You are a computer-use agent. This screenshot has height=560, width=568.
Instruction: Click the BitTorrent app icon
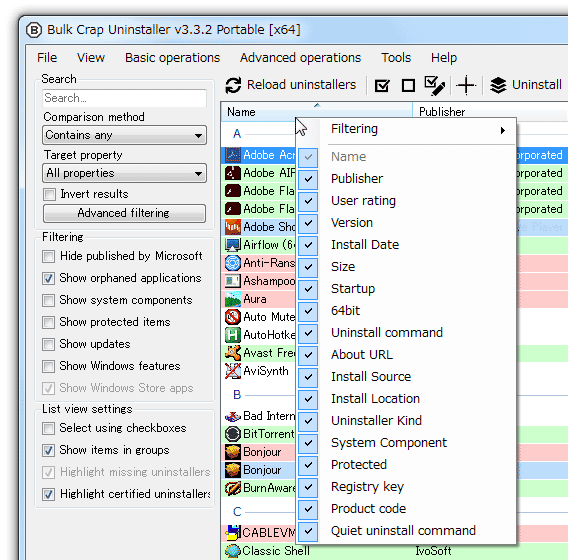(233, 434)
